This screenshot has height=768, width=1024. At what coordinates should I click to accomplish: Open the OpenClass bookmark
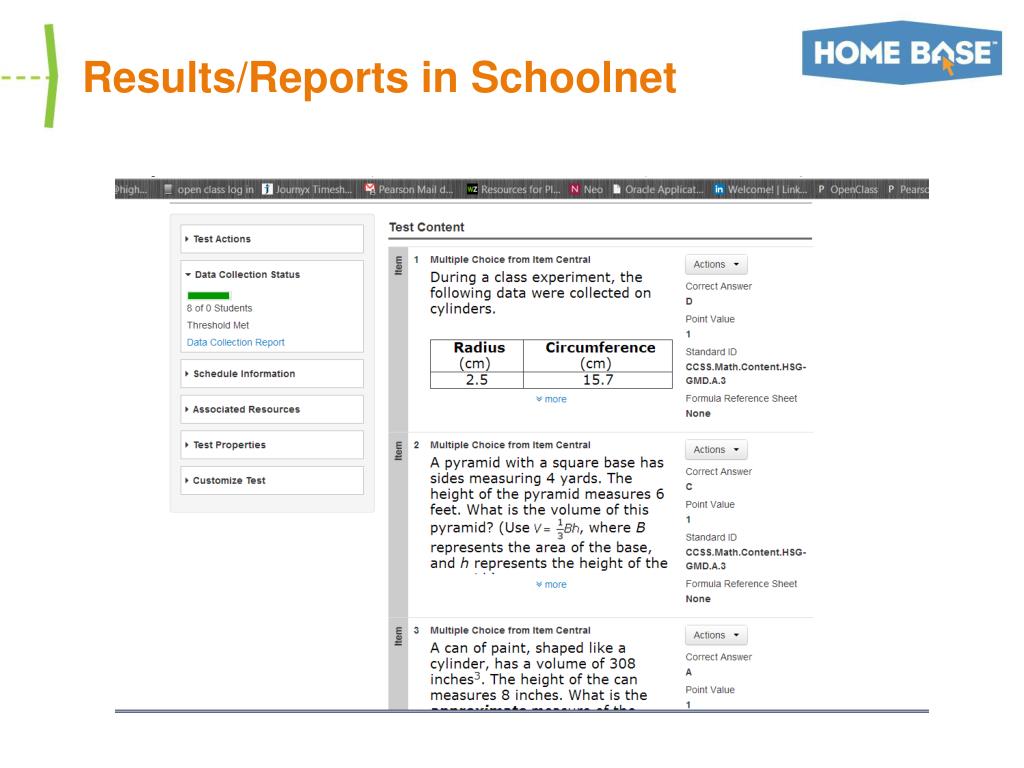pos(848,189)
